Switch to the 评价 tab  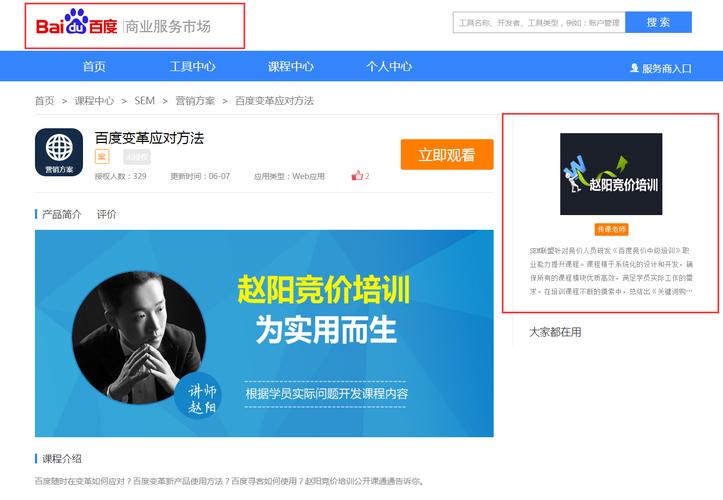[x=106, y=214]
